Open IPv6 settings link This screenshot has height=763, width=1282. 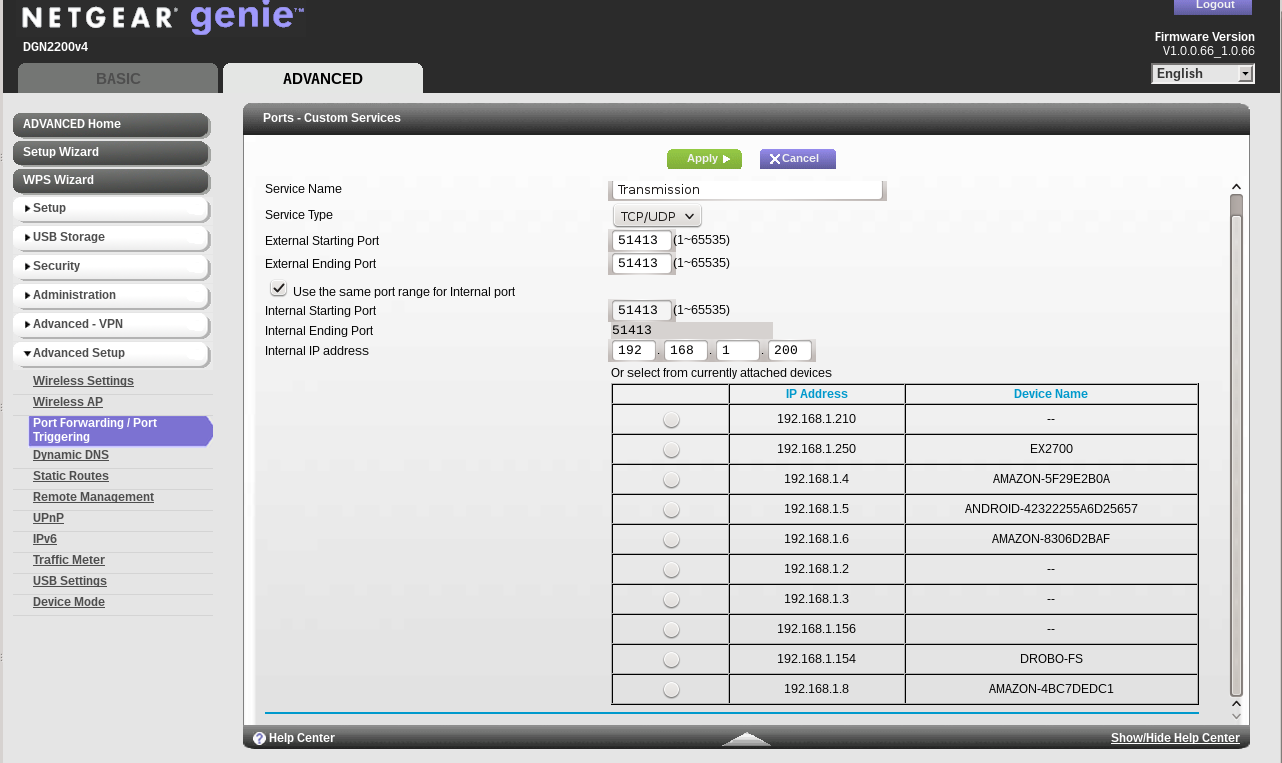(45, 539)
